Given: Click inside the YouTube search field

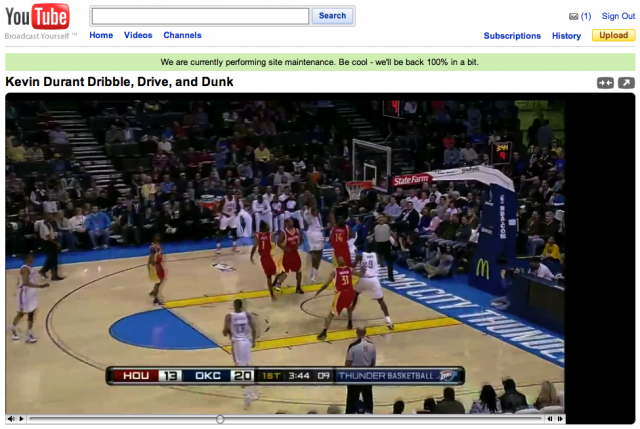Looking at the screenshot, I should 200,16.
